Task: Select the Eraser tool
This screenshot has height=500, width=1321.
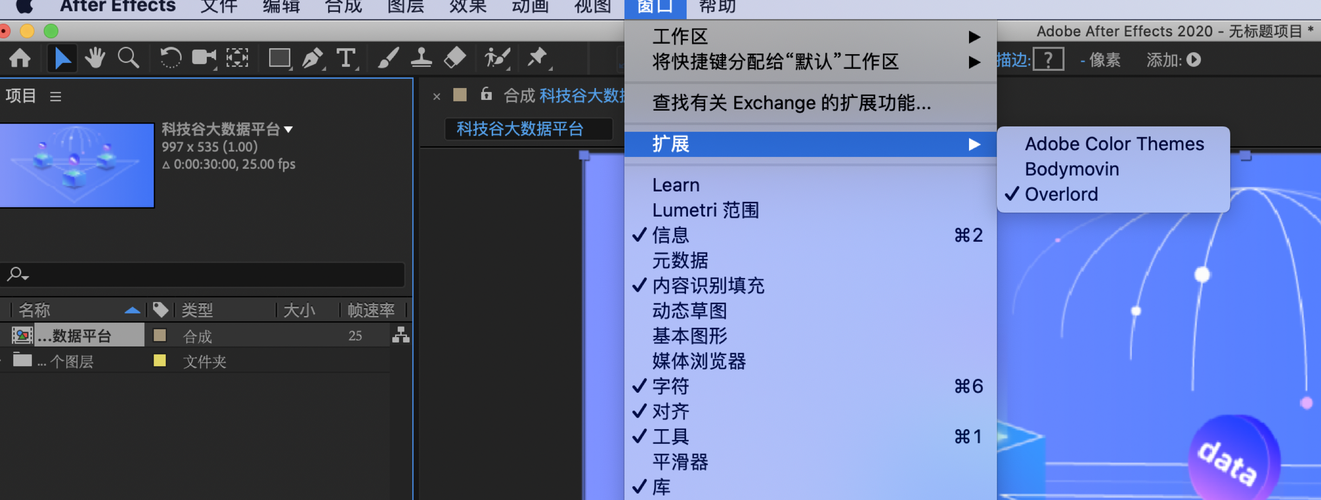Action: (454, 58)
